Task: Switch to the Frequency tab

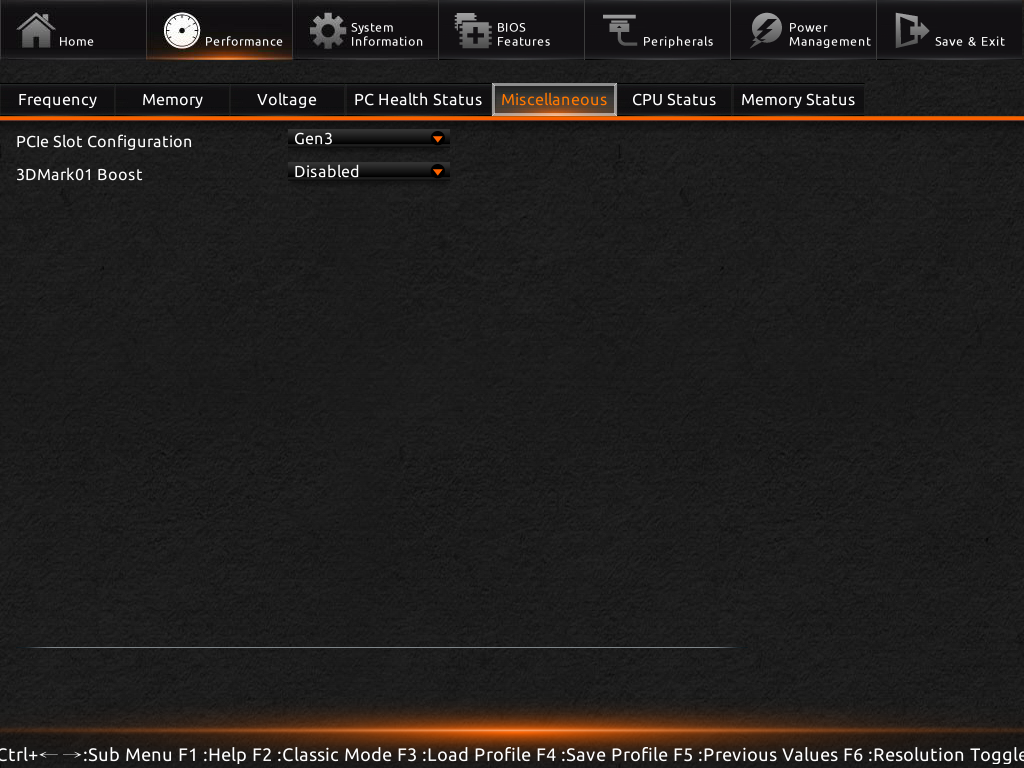Action: 57,100
